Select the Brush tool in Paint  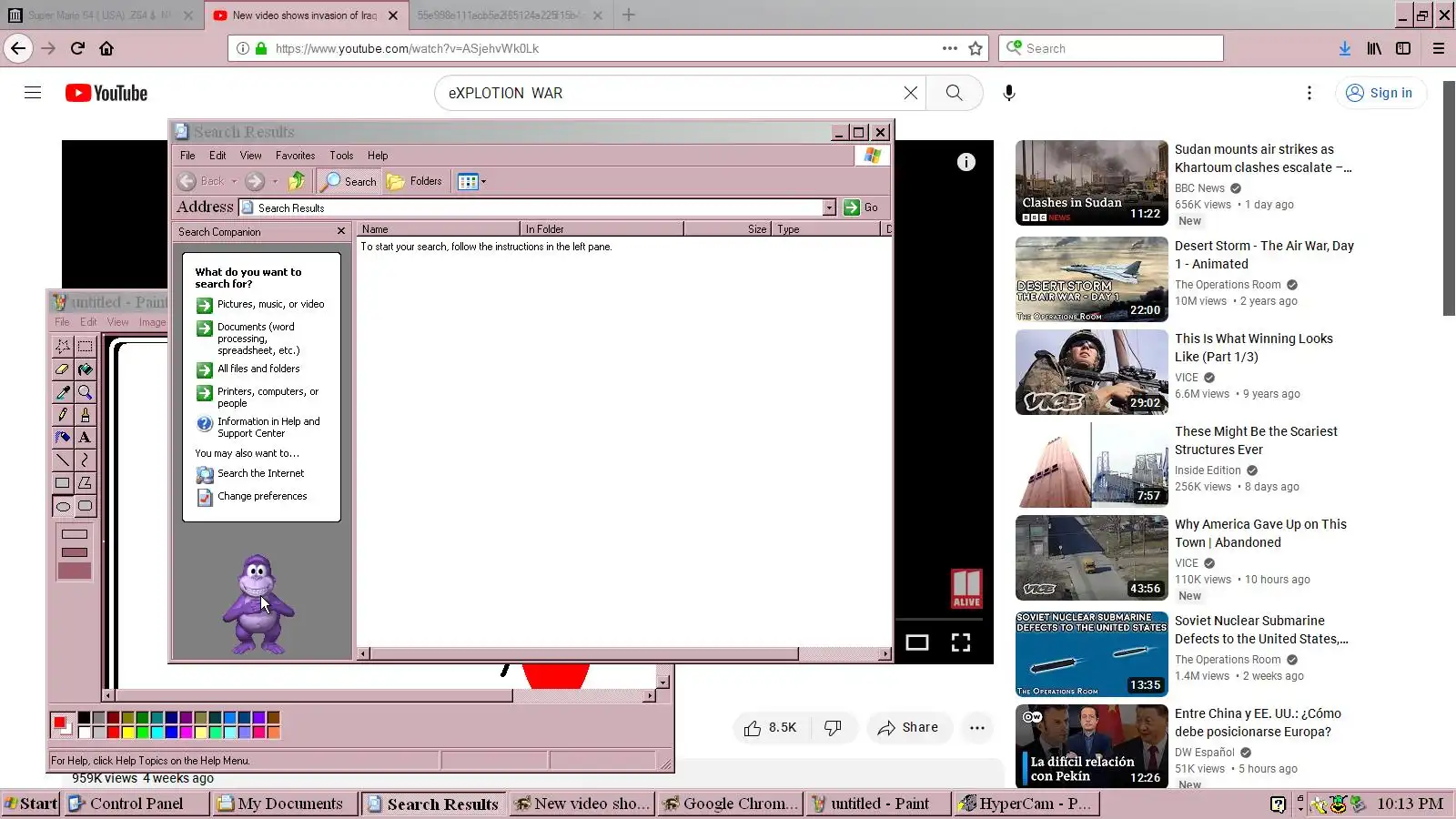(85, 415)
